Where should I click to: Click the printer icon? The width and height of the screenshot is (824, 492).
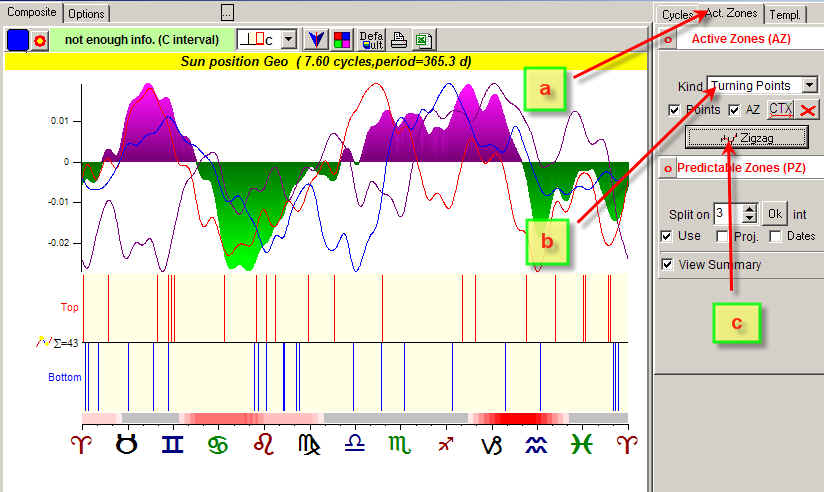[x=399, y=40]
